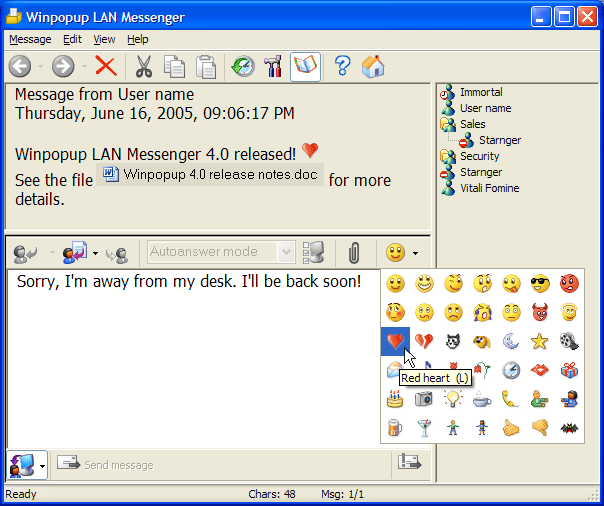Viewport: 604px width, 506px height.
Task: Insert the red lips kiss emoticon
Action: point(540,370)
